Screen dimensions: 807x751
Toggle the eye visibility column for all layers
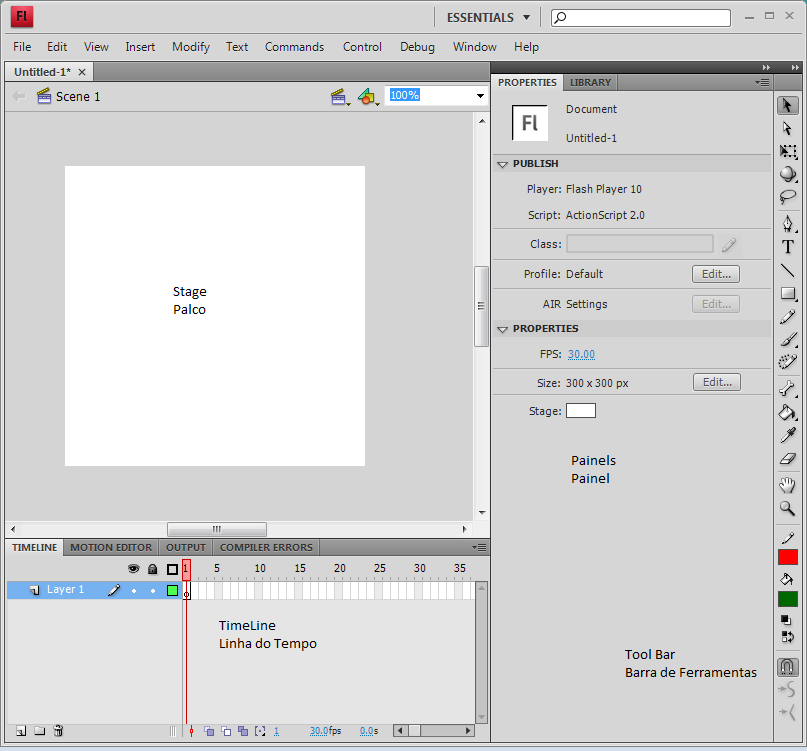[x=133, y=569]
